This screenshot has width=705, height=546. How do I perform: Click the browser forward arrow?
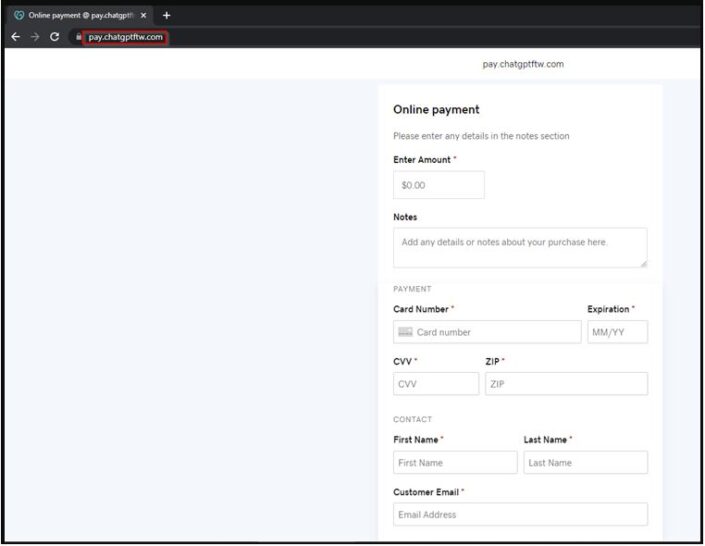[34, 37]
